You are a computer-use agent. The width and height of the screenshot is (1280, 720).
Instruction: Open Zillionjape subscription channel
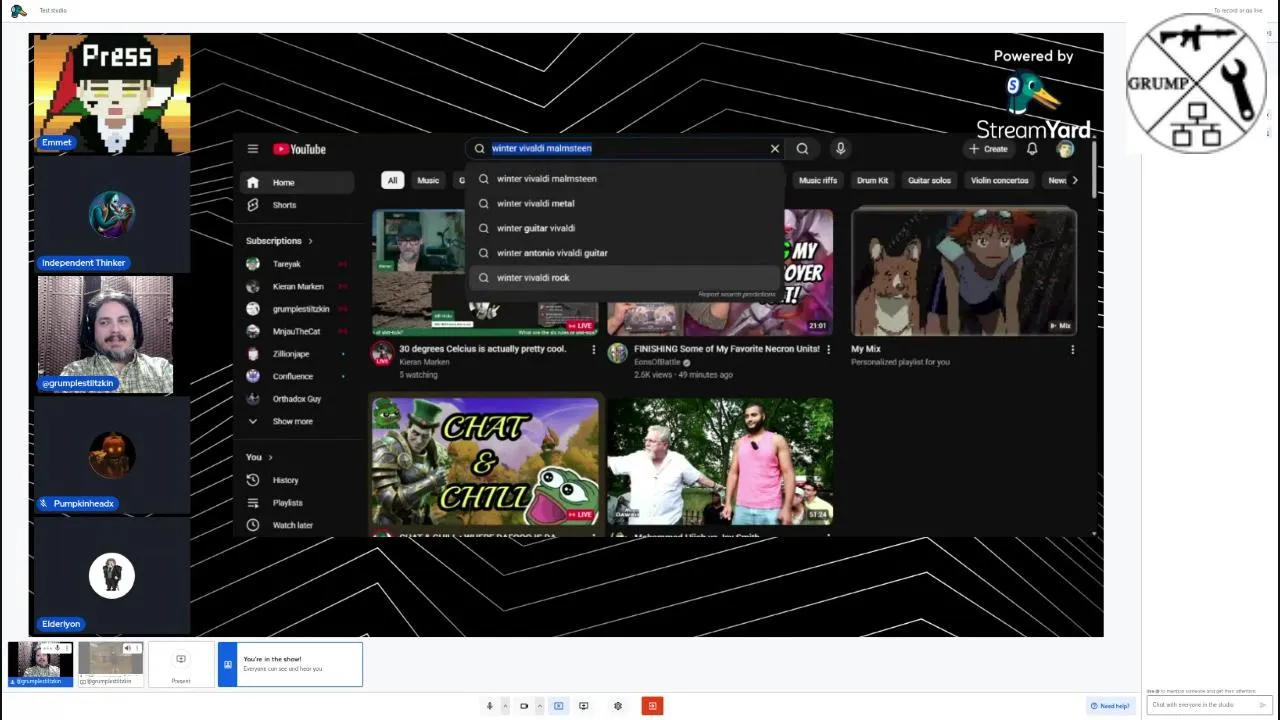click(297, 354)
